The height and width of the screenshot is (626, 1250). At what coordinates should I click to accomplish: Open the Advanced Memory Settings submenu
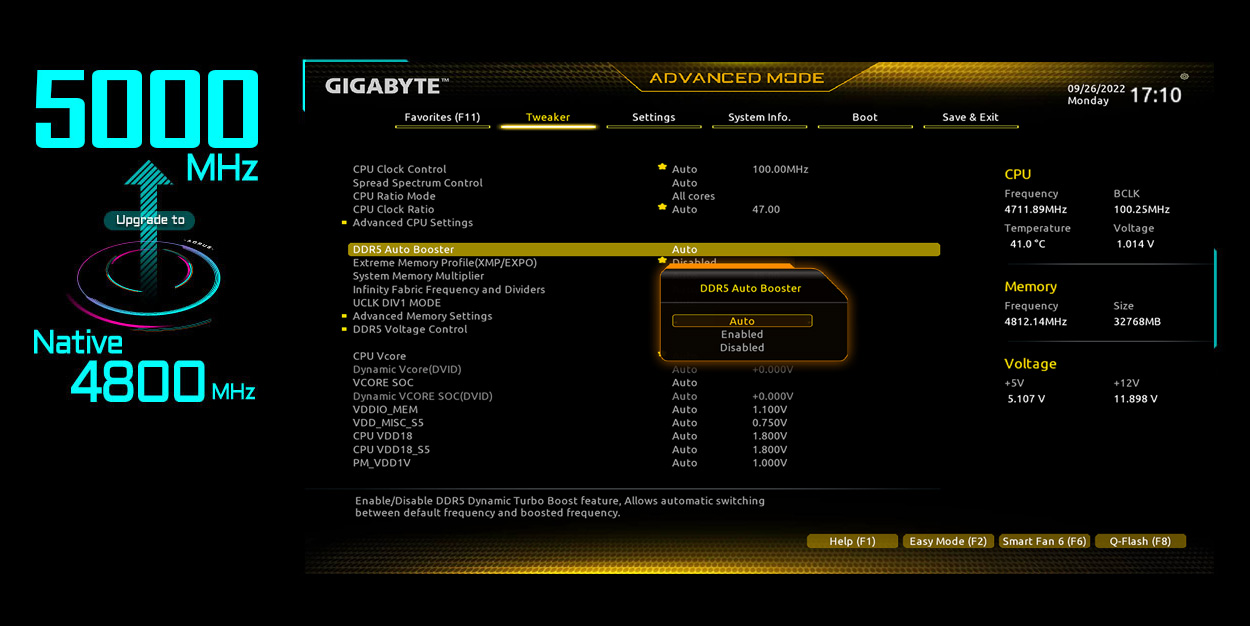(x=422, y=316)
